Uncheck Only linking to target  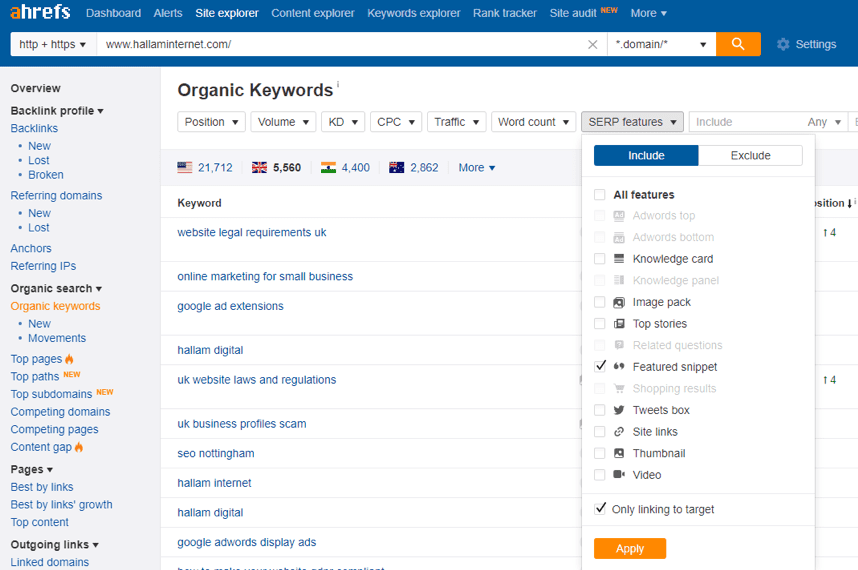600,508
